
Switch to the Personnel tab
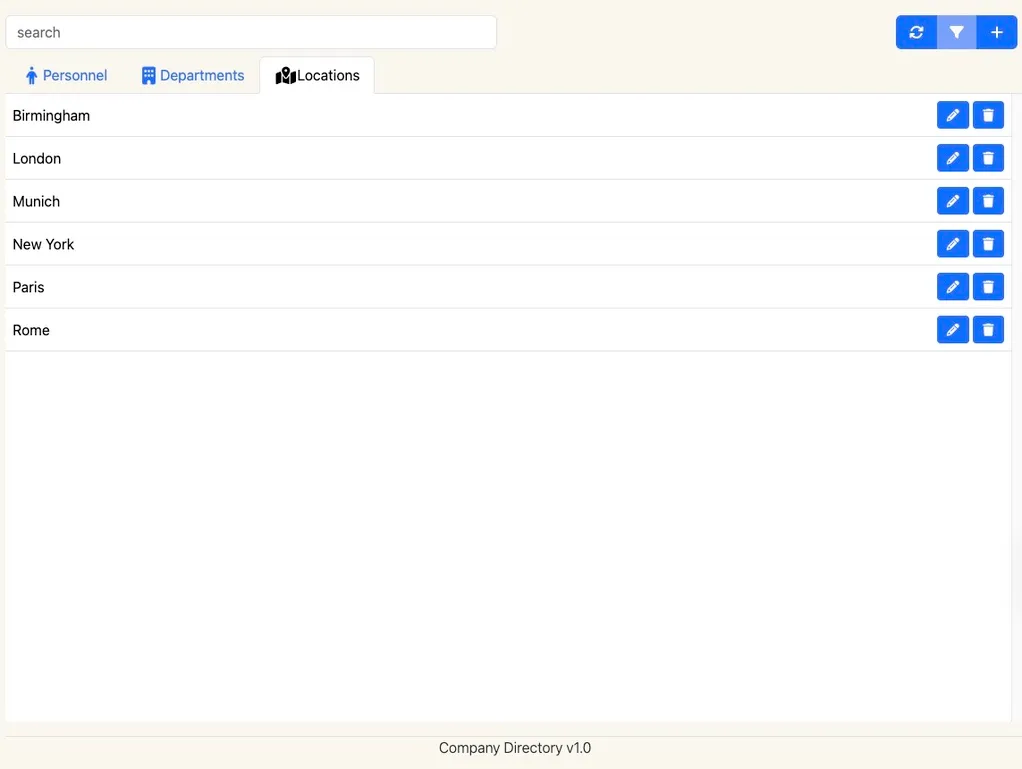coord(66,75)
